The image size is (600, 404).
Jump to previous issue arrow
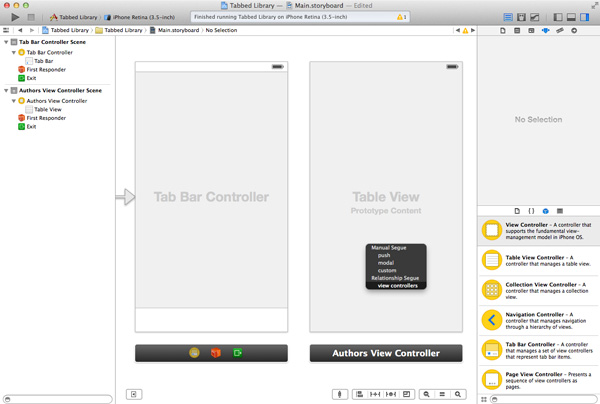pos(458,30)
